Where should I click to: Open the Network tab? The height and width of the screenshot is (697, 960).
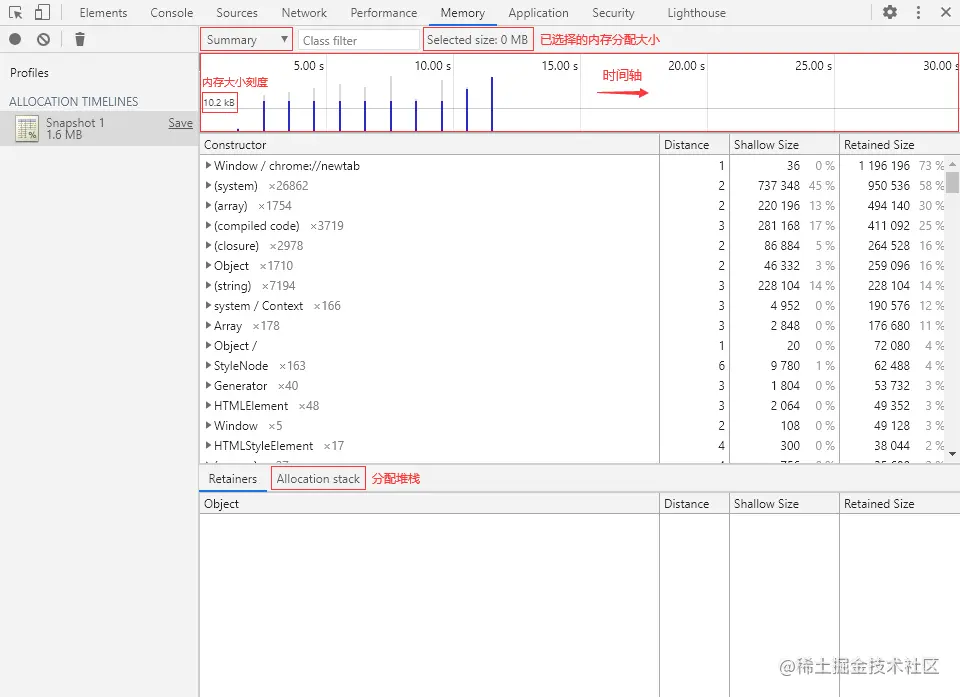[304, 13]
